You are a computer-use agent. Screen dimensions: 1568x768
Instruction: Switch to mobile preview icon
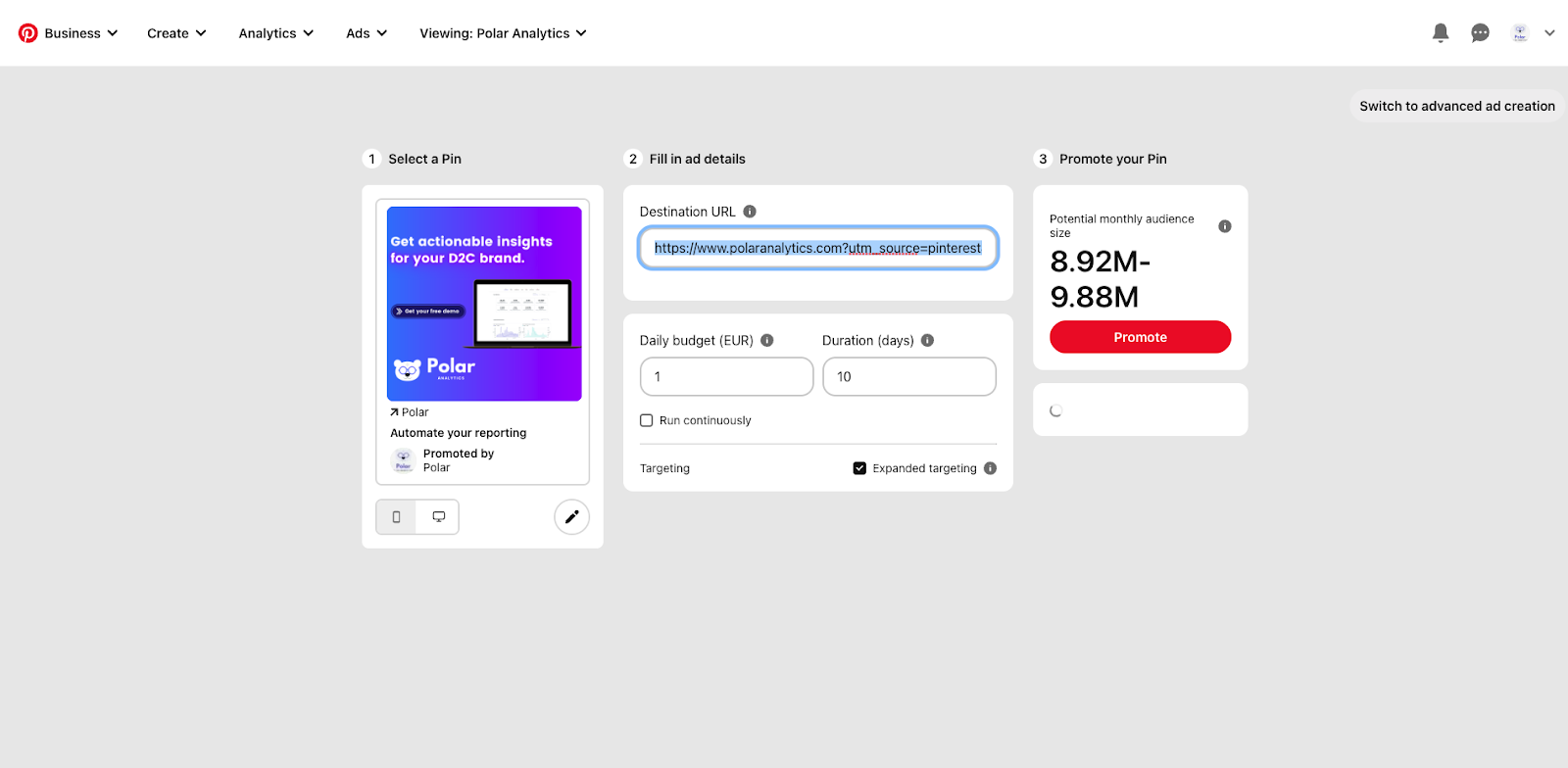coord(396,517)
